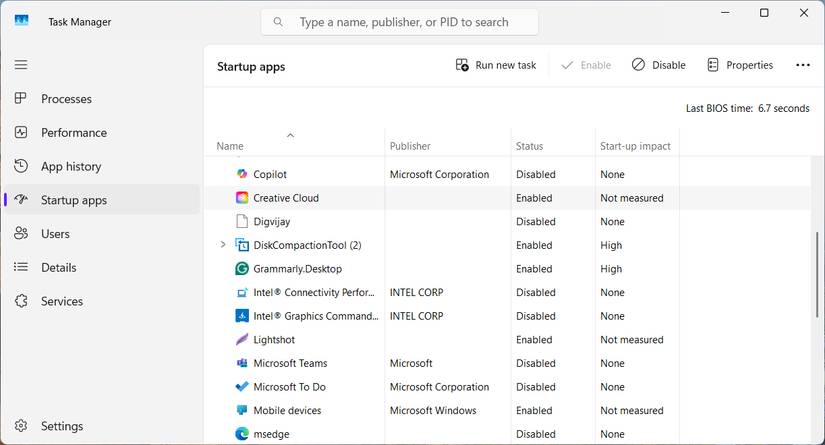Click the Last BIOS time value

(783, 108)
